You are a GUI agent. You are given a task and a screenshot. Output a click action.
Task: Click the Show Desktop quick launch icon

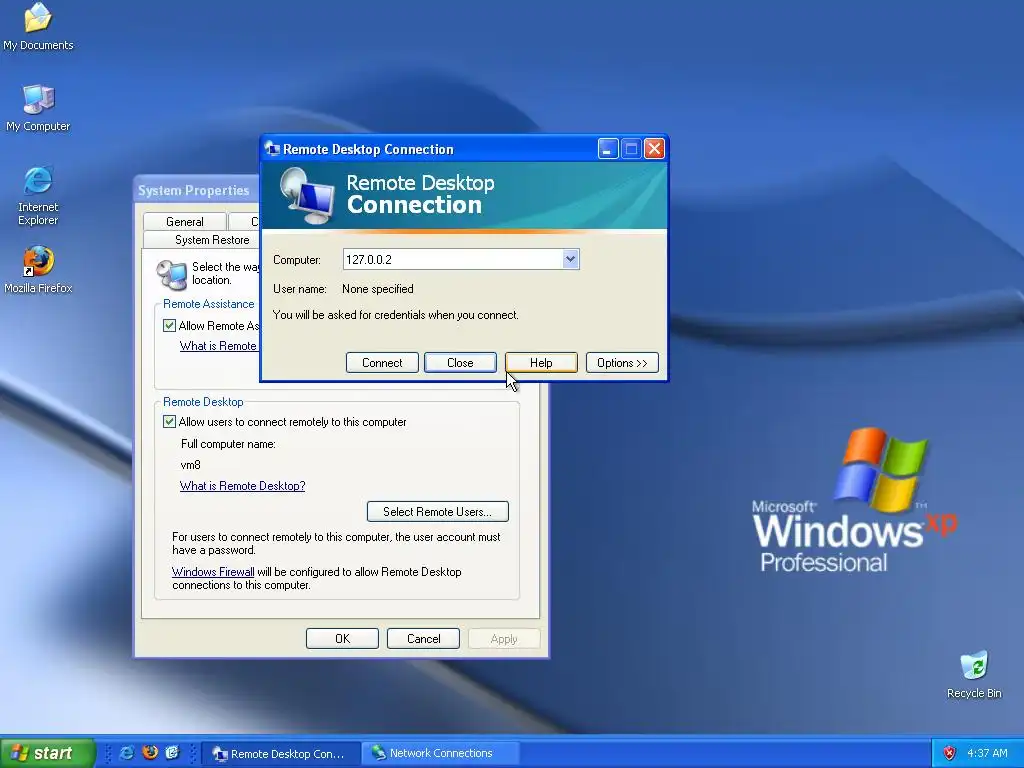pos(172,753)
